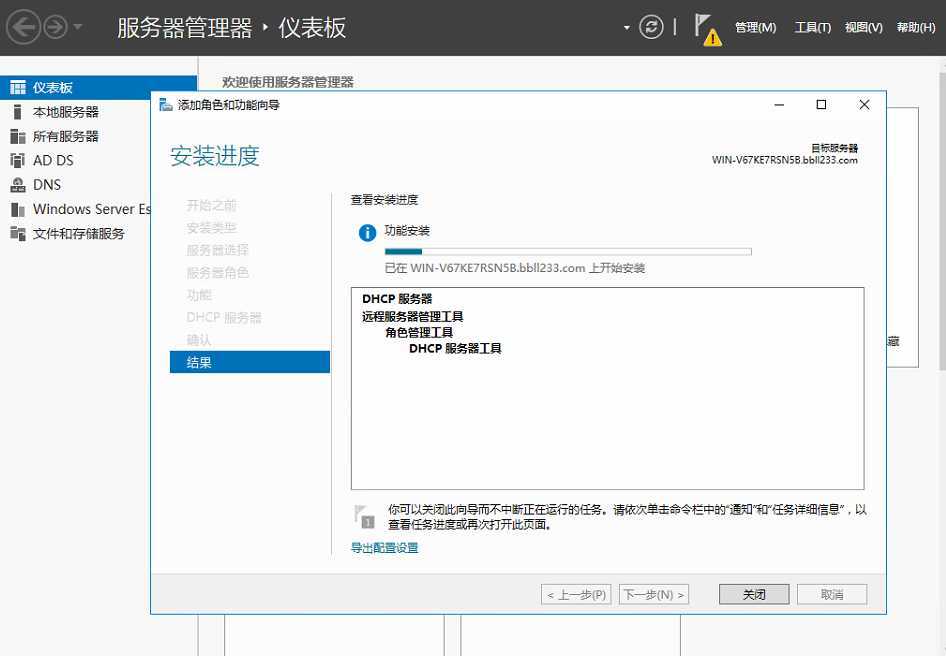Viewport: 946px width, 656px height.
Task: Click the Windows Server Essentials icon
Action: [18, 209]
